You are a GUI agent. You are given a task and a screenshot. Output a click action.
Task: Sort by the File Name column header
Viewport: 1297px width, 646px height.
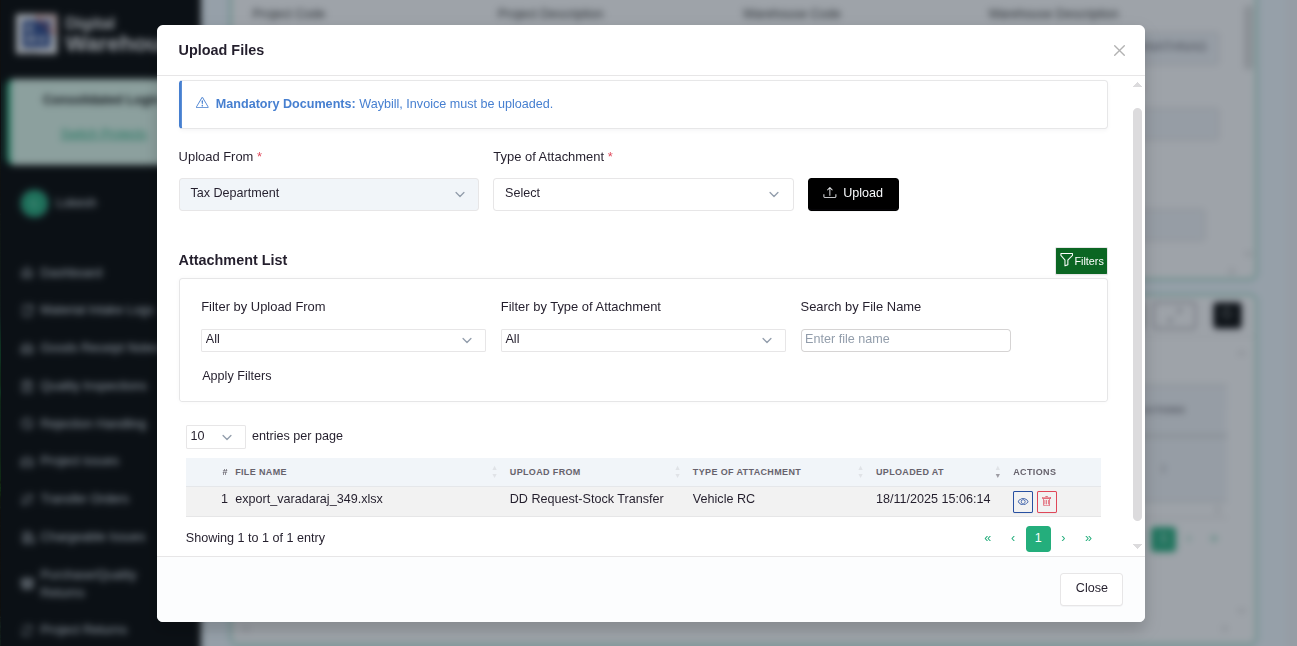pos(261,472)
